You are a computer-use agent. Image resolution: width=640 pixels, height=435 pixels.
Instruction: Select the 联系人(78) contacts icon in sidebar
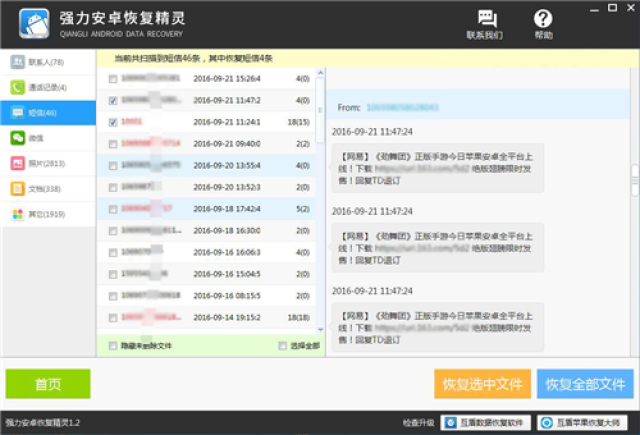tap(18, 62)
